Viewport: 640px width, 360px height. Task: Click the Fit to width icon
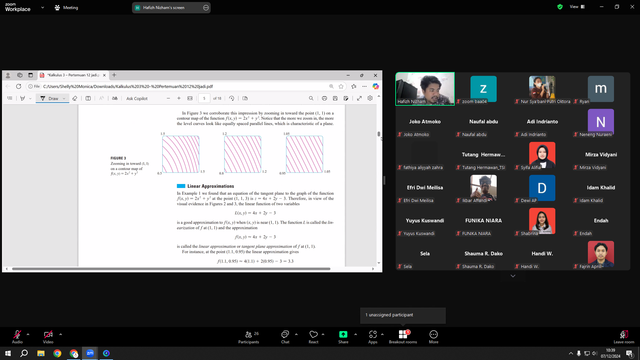pyautogui.click(x=190, y=98)
